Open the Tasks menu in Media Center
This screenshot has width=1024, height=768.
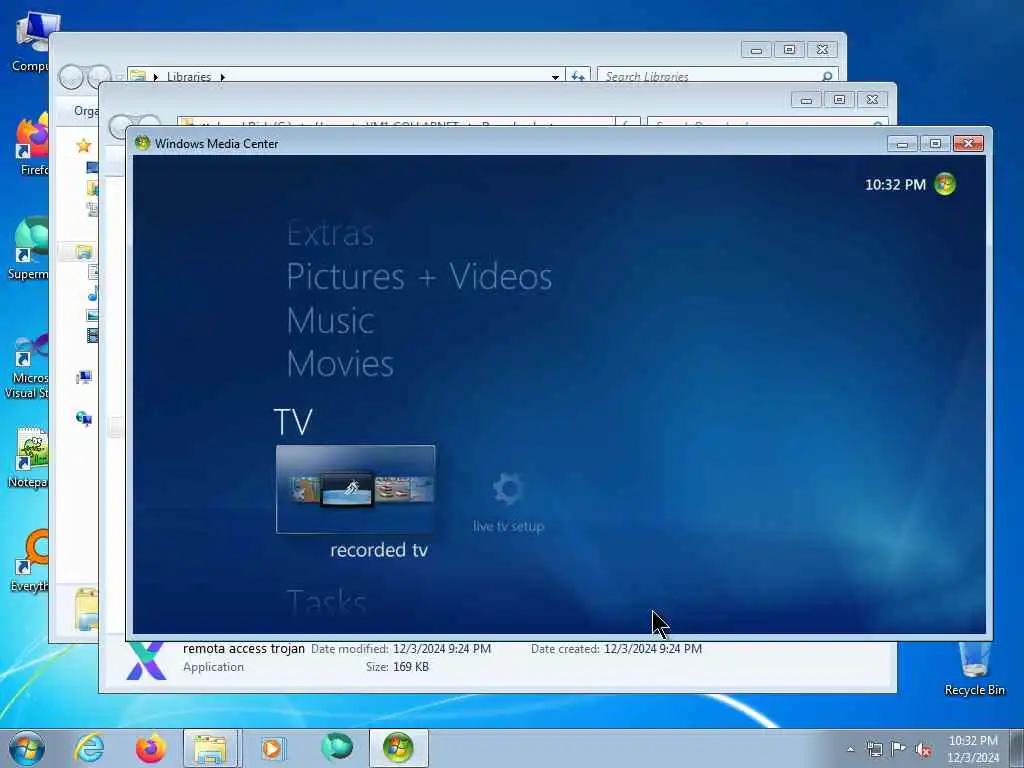pos(326,601)
